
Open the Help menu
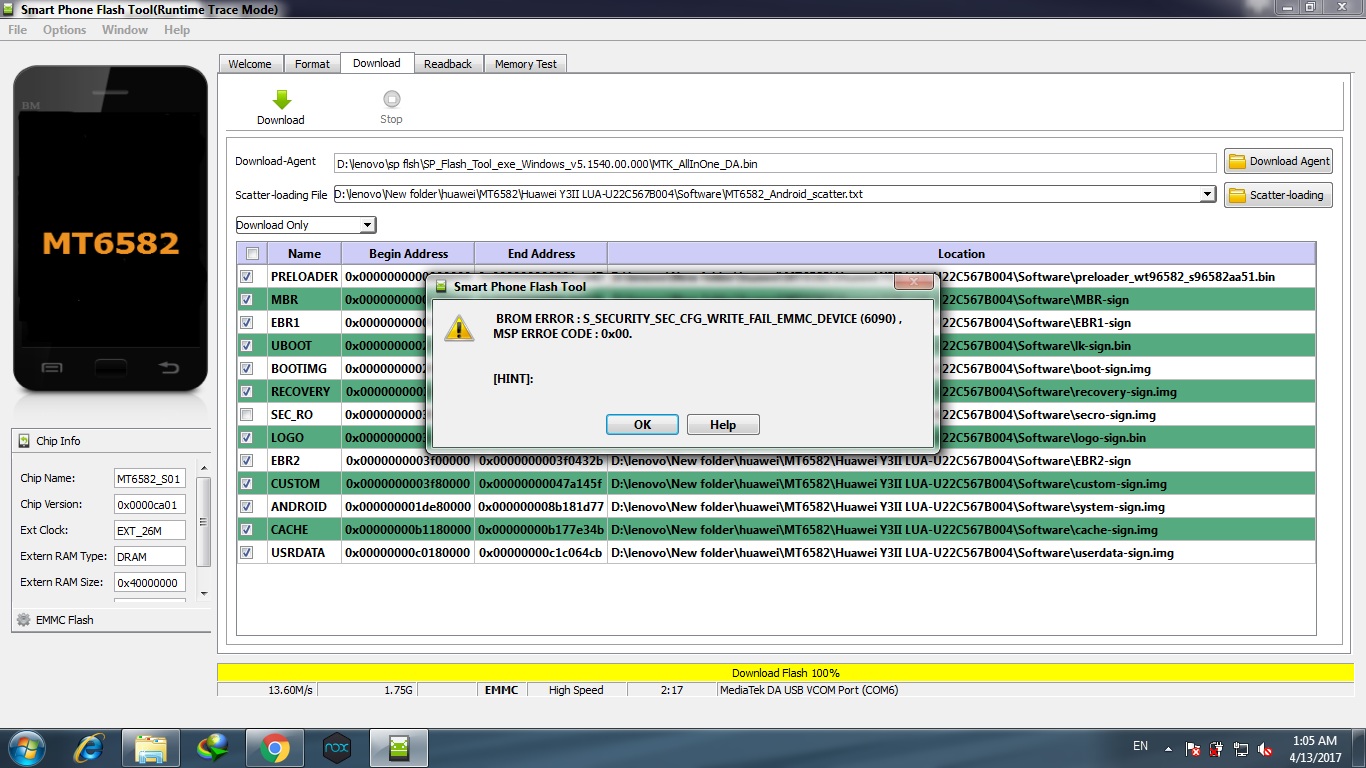(177, 30)
